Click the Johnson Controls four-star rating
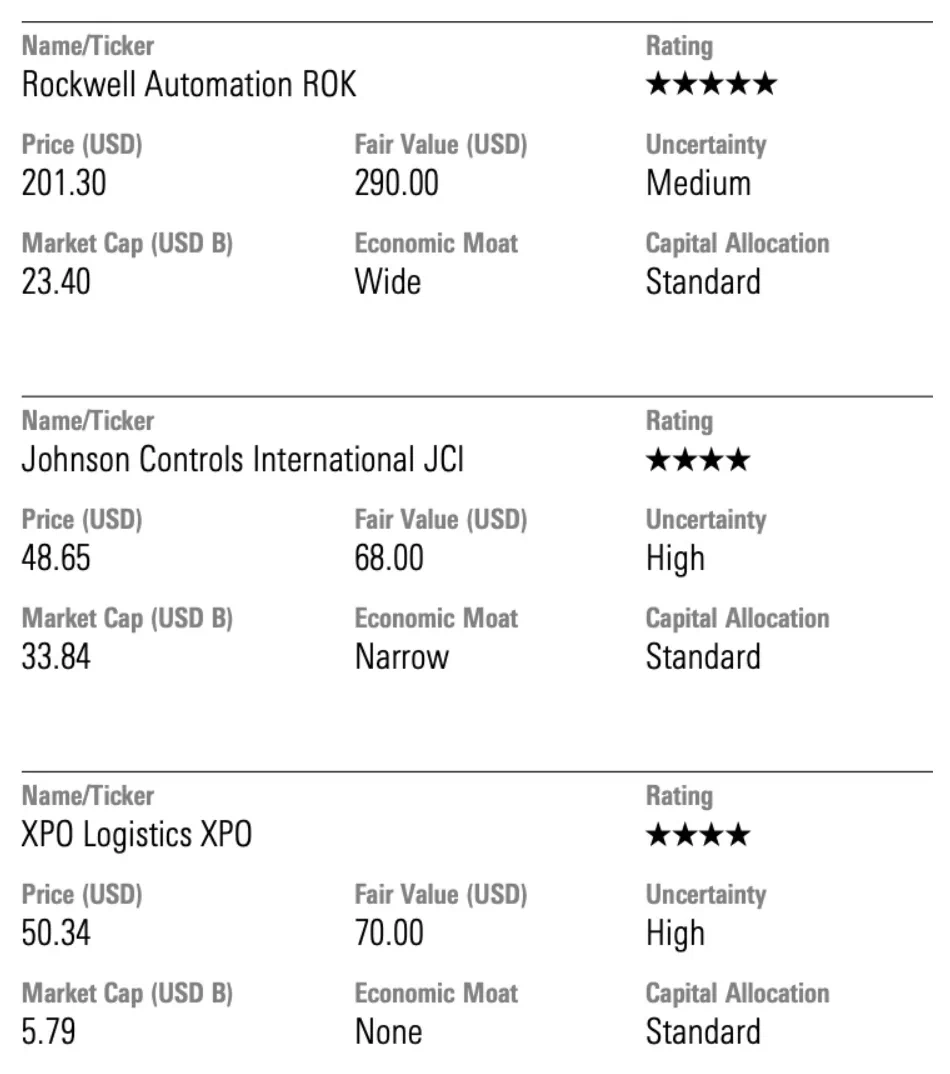This screenshot has width=950, height=1074. coord(698,459)
